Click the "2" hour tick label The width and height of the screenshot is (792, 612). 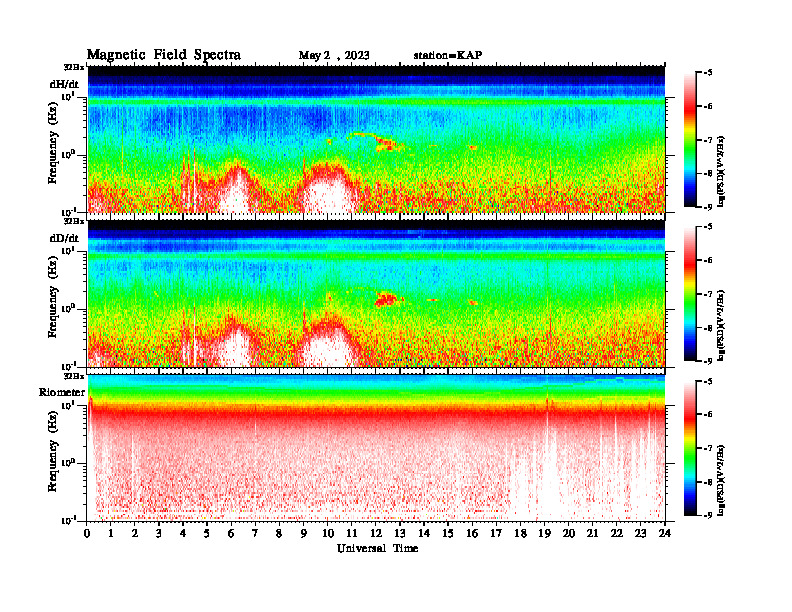point(135,534)
